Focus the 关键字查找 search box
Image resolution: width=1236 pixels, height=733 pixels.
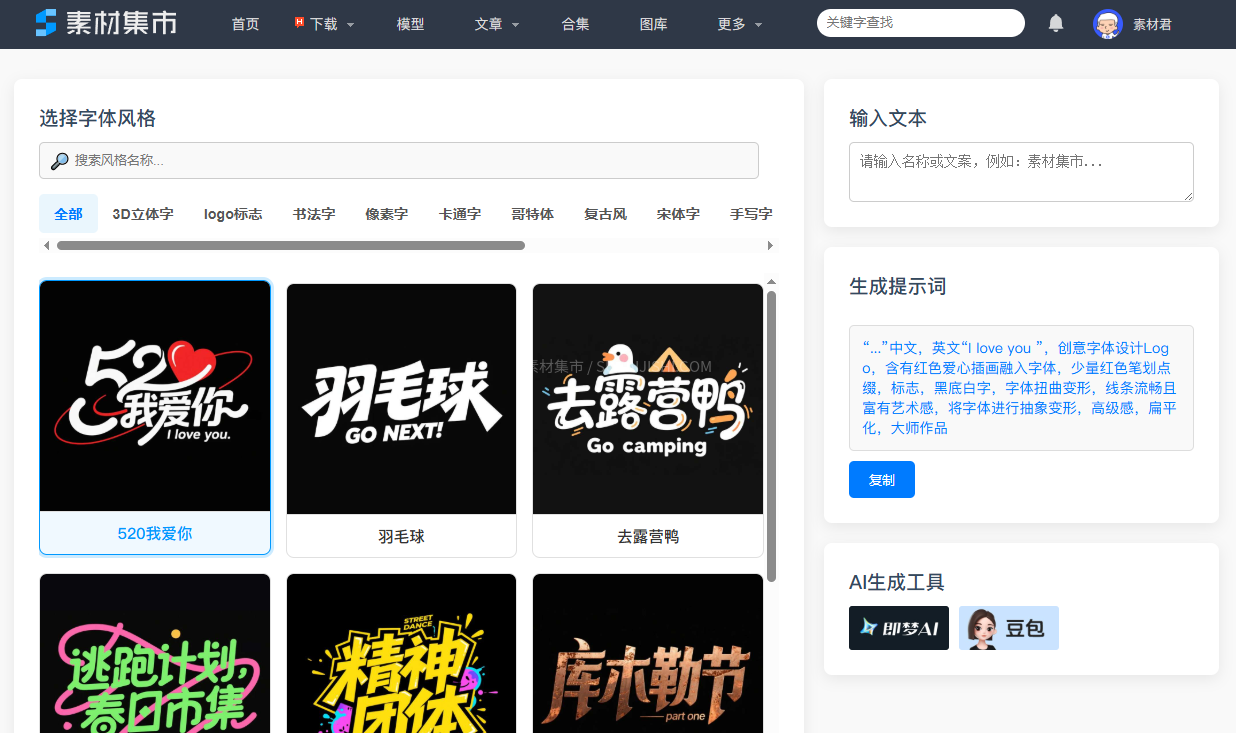pos(921,23)
